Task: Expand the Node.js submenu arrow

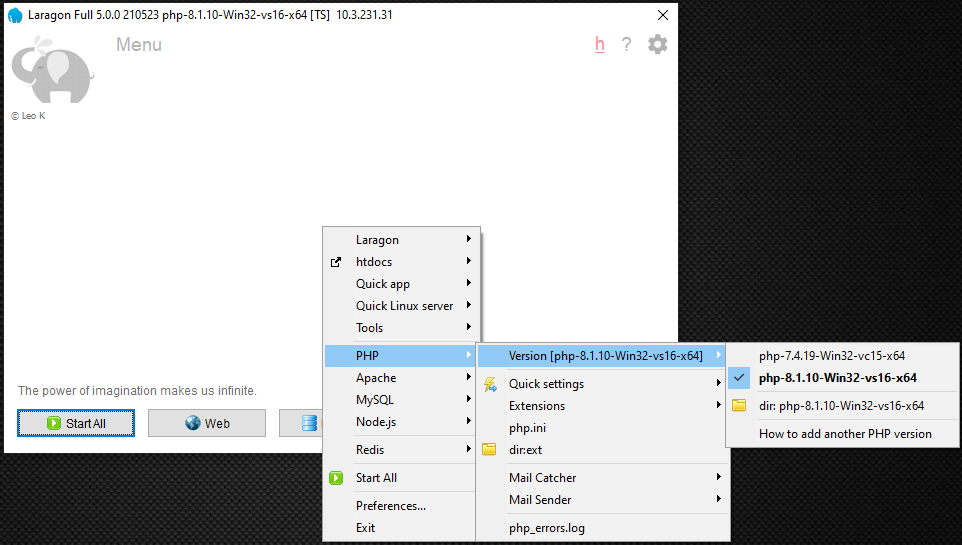Action: pos(469,421)
